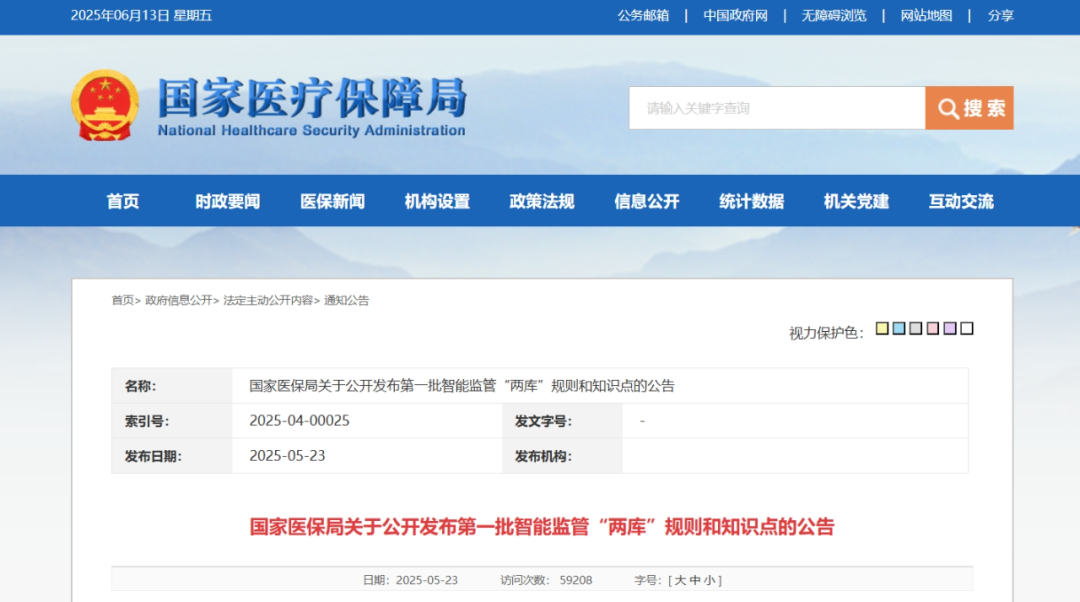The width and height of the screenshot is (1080, 602).
Task: Click 通知公告 in the breadcrumb trail
Action: [347, 299]
